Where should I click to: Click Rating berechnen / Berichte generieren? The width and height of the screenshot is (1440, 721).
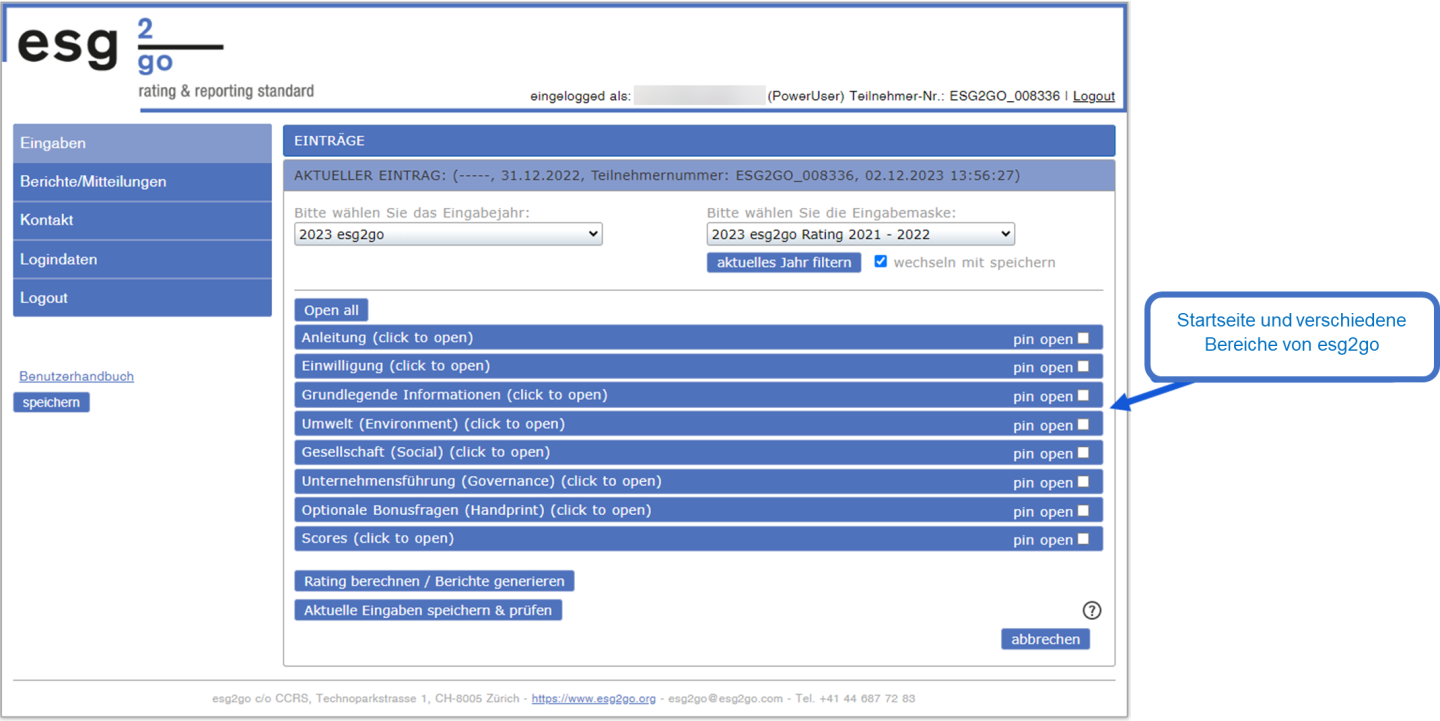[x=434, y=581]
